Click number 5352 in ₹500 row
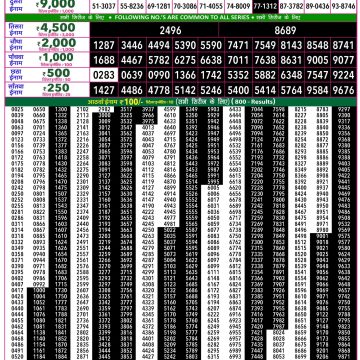 pyautogui.click(x=238, y=75)
